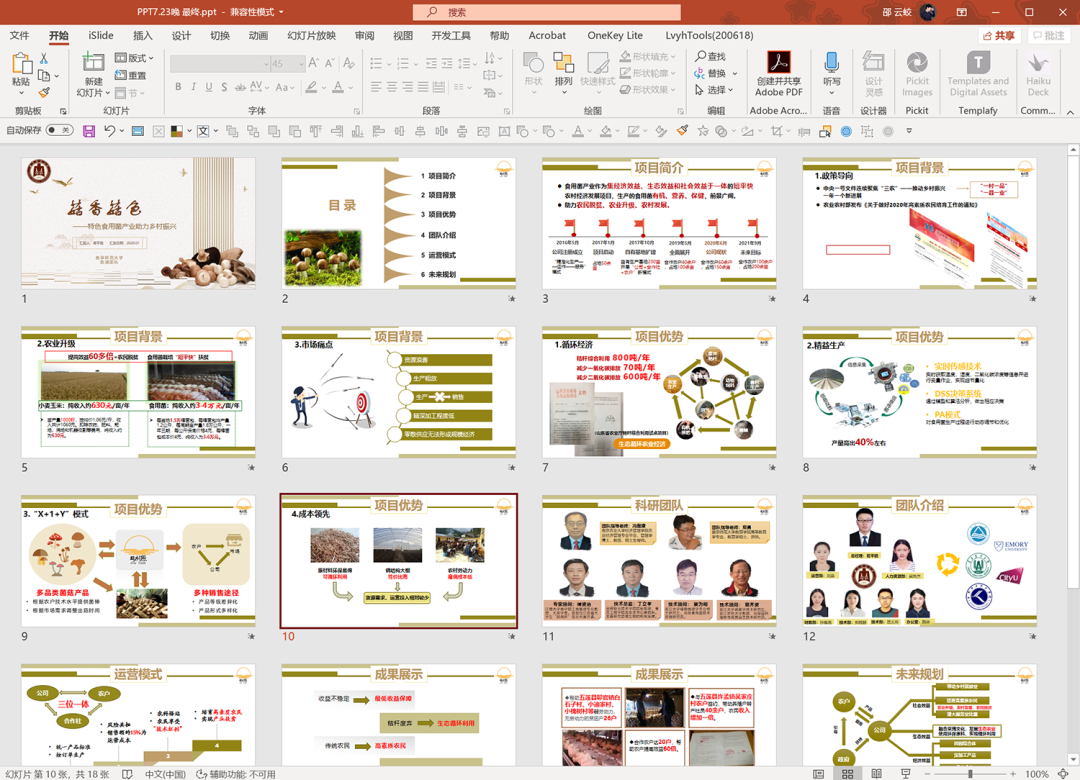Collapse the ribbon with chevron
Image resolution: width=1080 pixels, height=780 pixels.
pyautogui.click(x=1070, y=112)
